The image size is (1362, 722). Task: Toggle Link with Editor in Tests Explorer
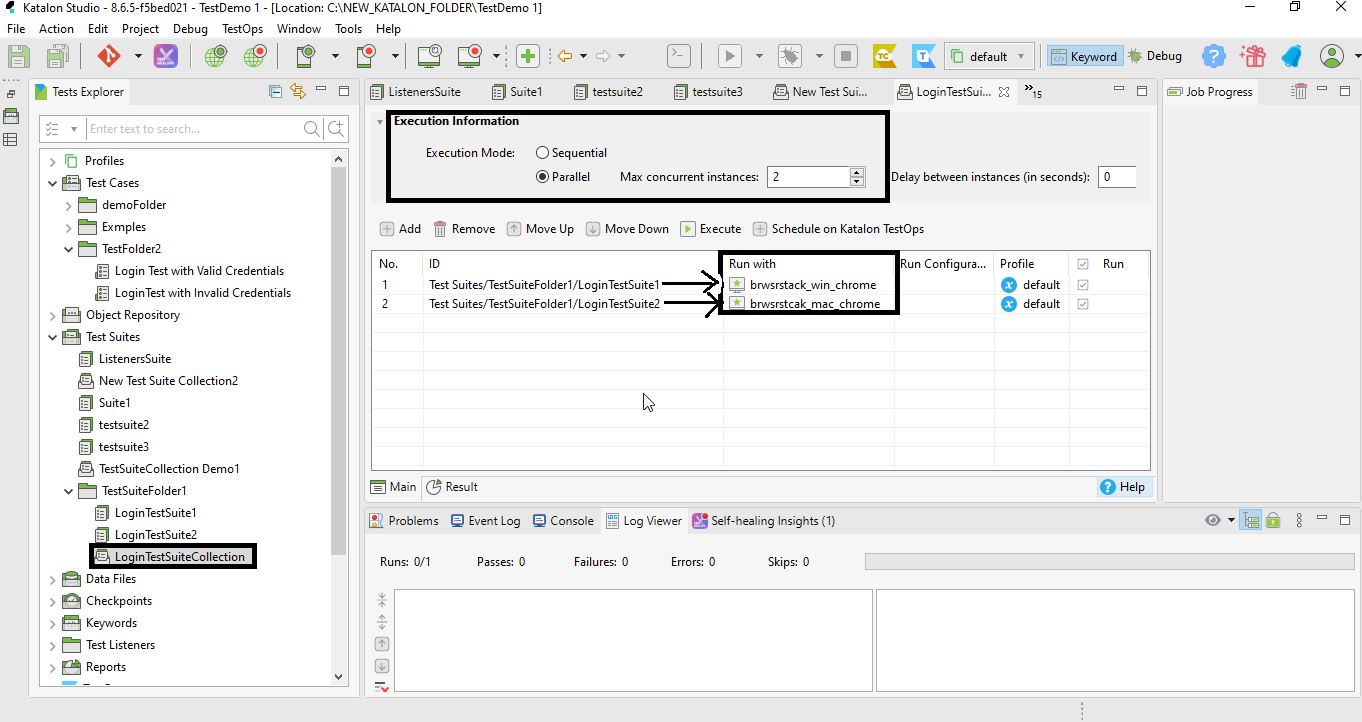tap(297, 91)
